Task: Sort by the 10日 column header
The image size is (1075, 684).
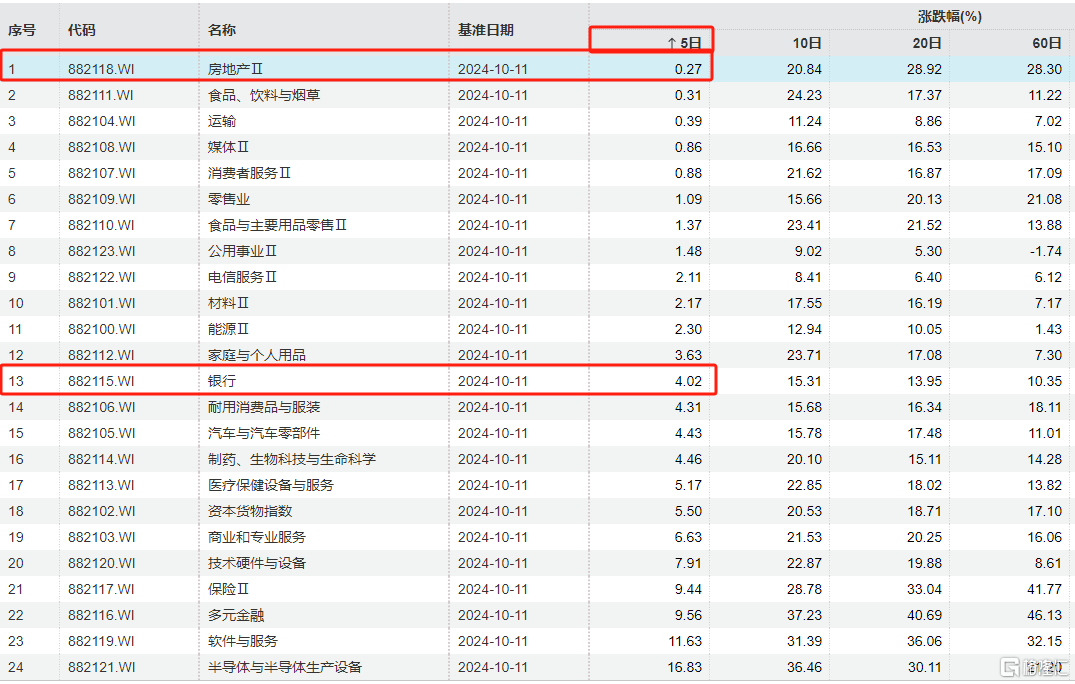Action: [807, 43]
